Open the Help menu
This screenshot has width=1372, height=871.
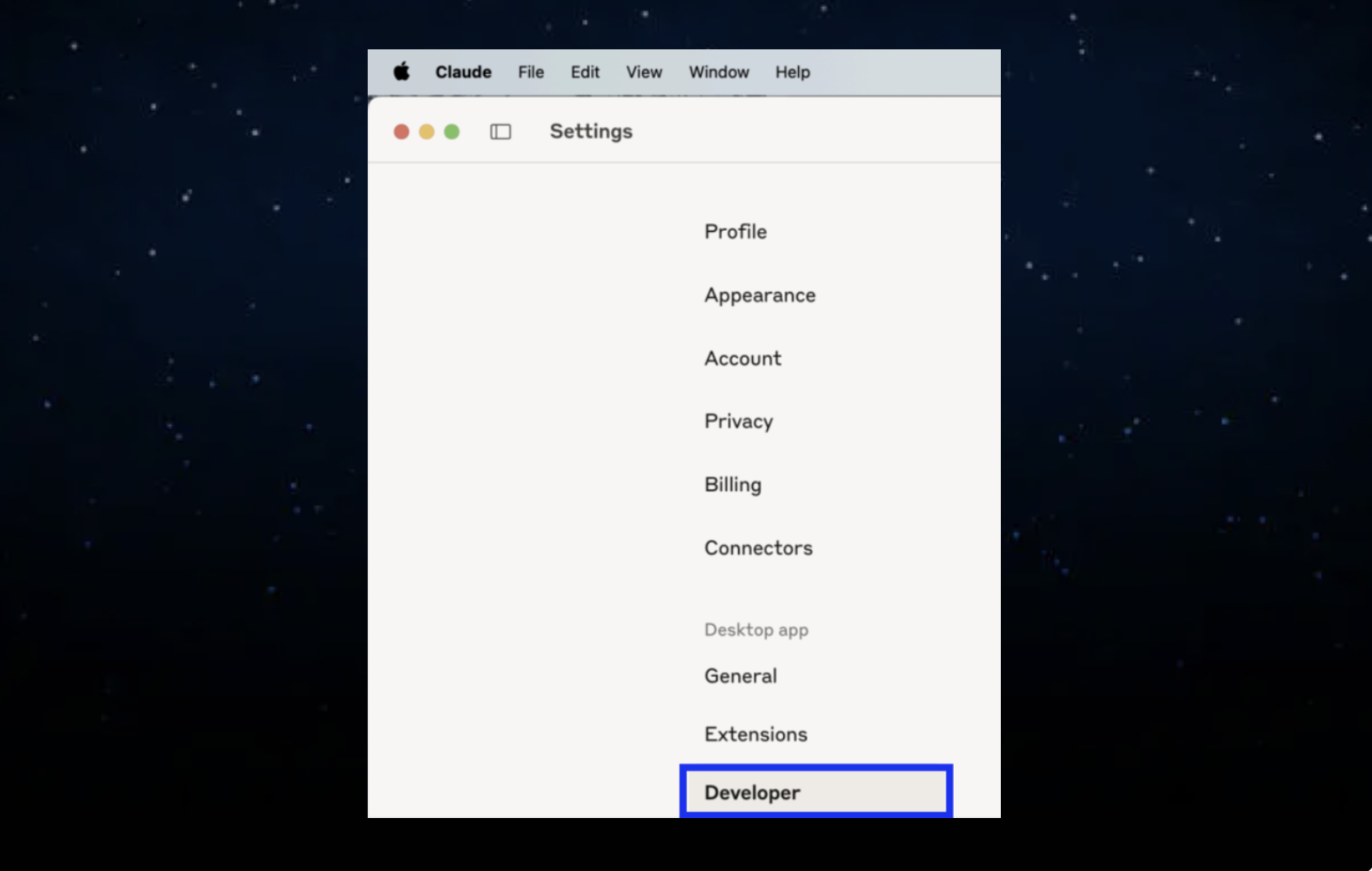[x=793, y=72]
